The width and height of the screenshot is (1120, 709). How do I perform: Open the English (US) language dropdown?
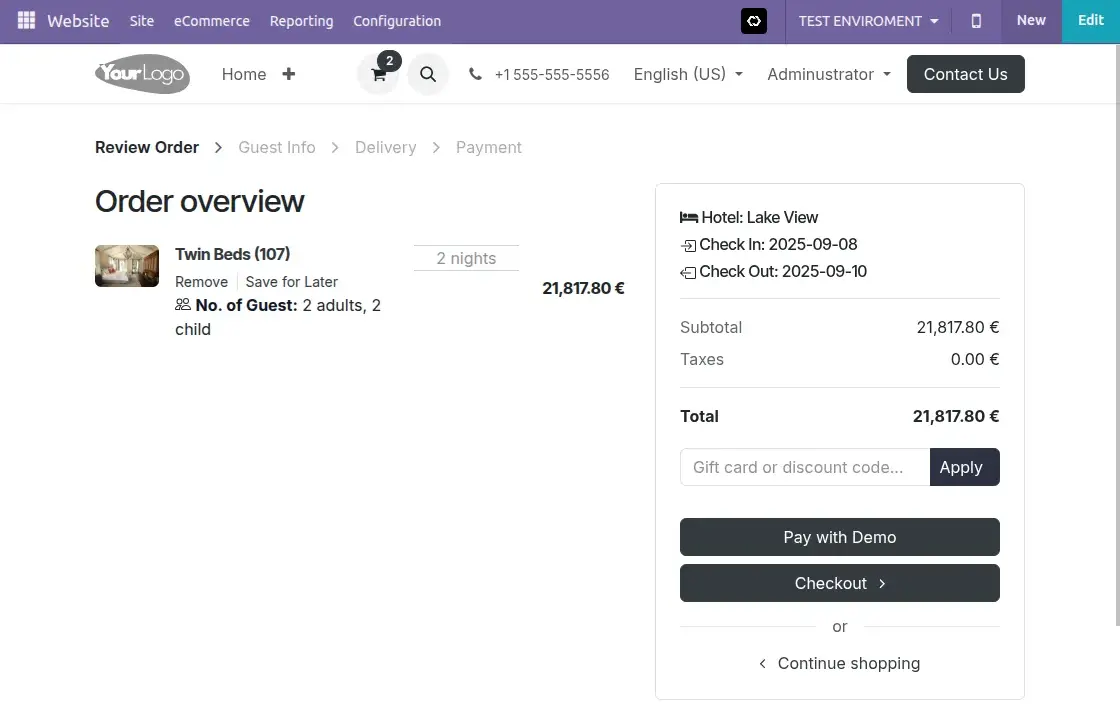pyautogui.click(x=687, y=74)
